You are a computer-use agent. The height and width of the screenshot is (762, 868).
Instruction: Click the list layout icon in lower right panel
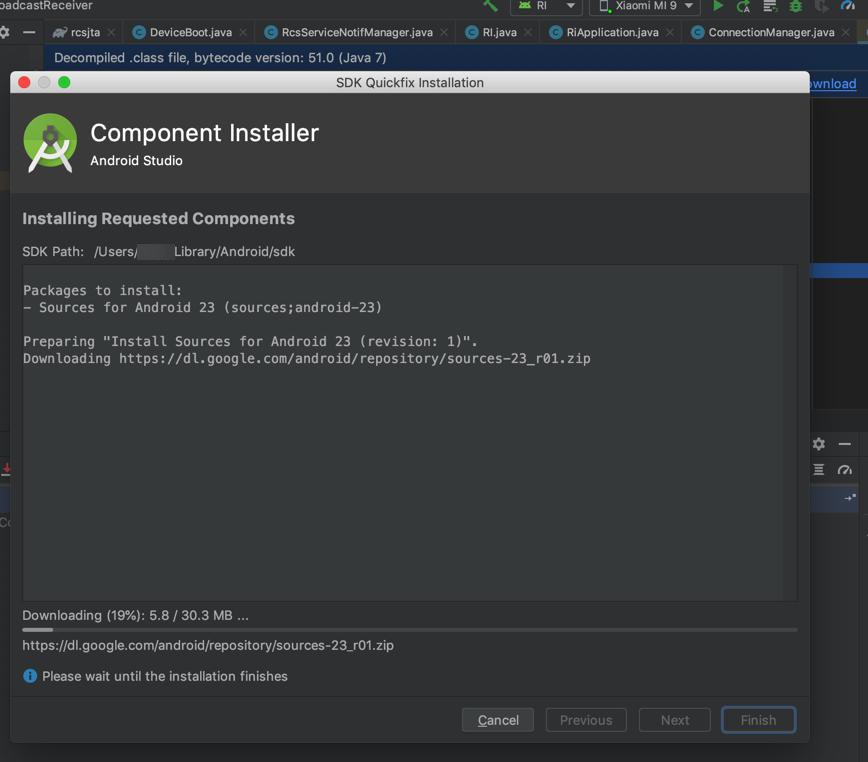pyautogui.click(x=819, y=470)
